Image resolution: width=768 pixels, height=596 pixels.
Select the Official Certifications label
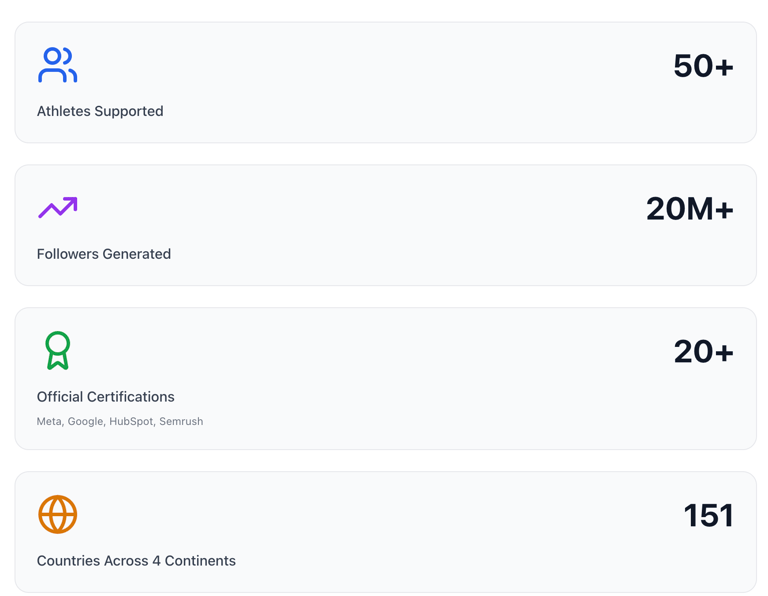point(106,397)
